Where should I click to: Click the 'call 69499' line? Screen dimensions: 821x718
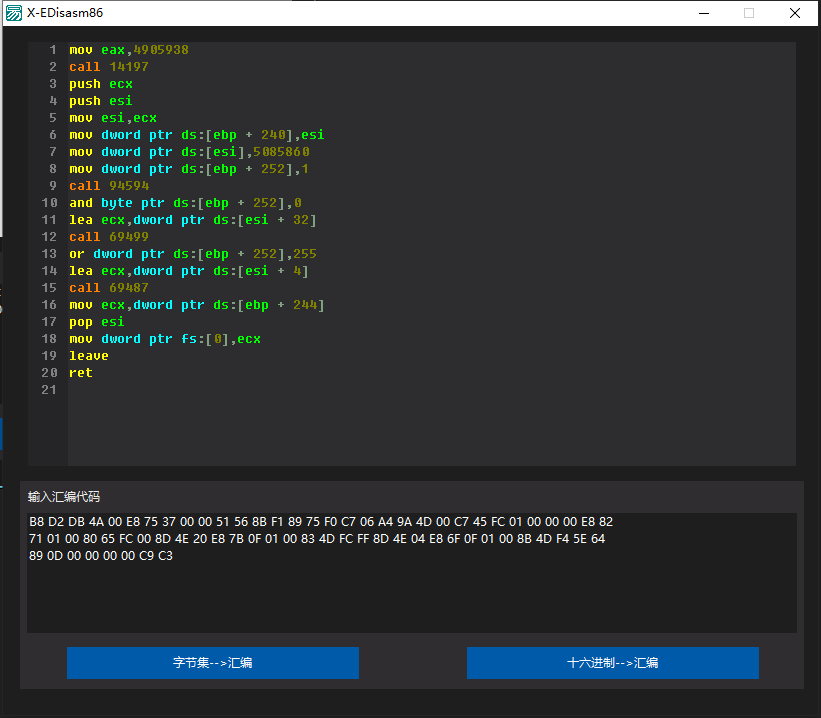click(109, 237)
